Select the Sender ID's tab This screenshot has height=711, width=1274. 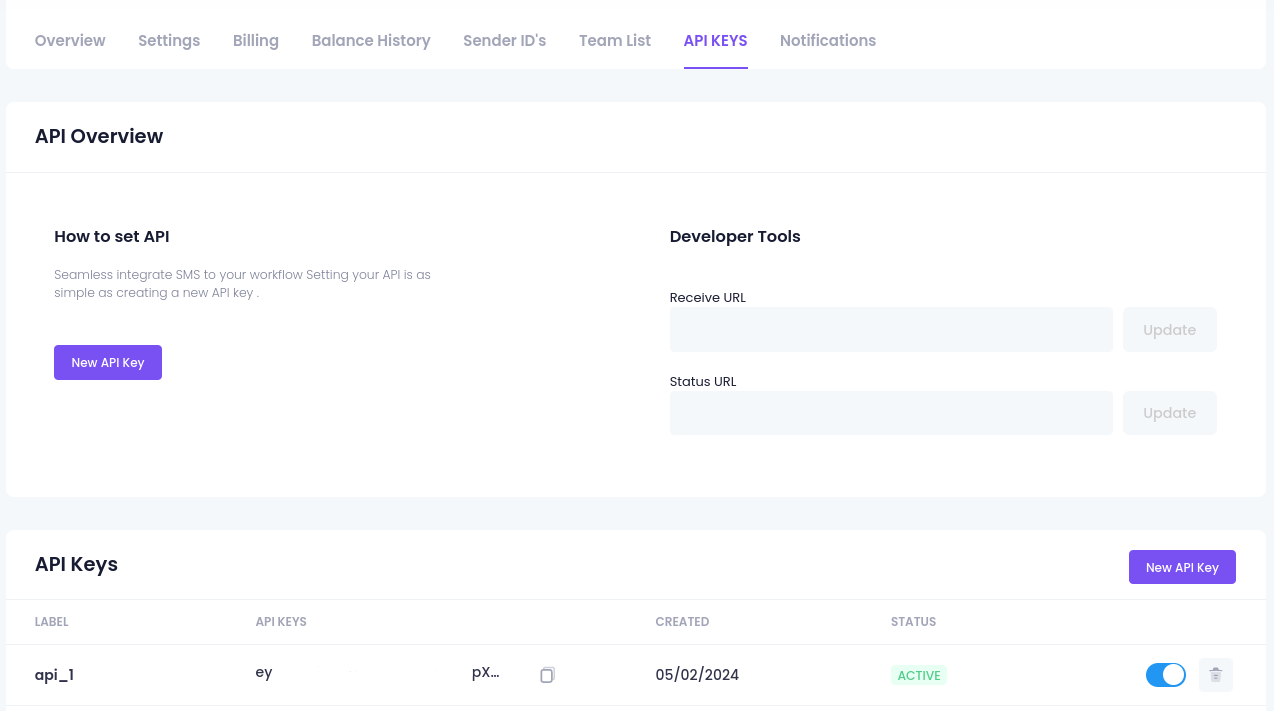tap(505, 41)
